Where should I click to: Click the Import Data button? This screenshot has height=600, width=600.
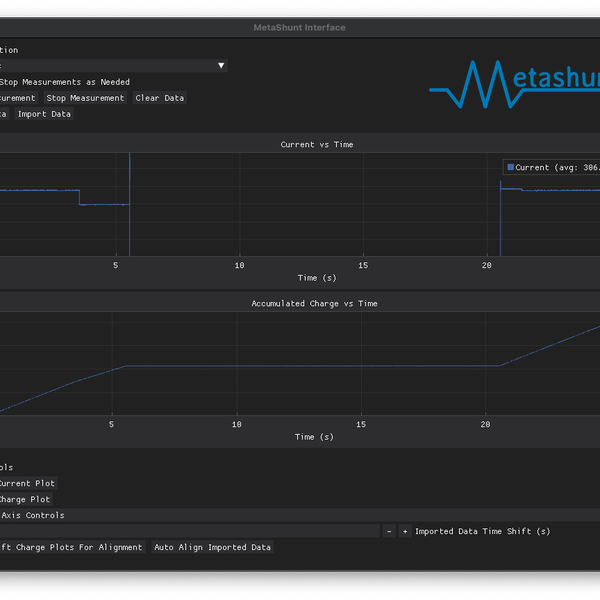click(44, 114)
